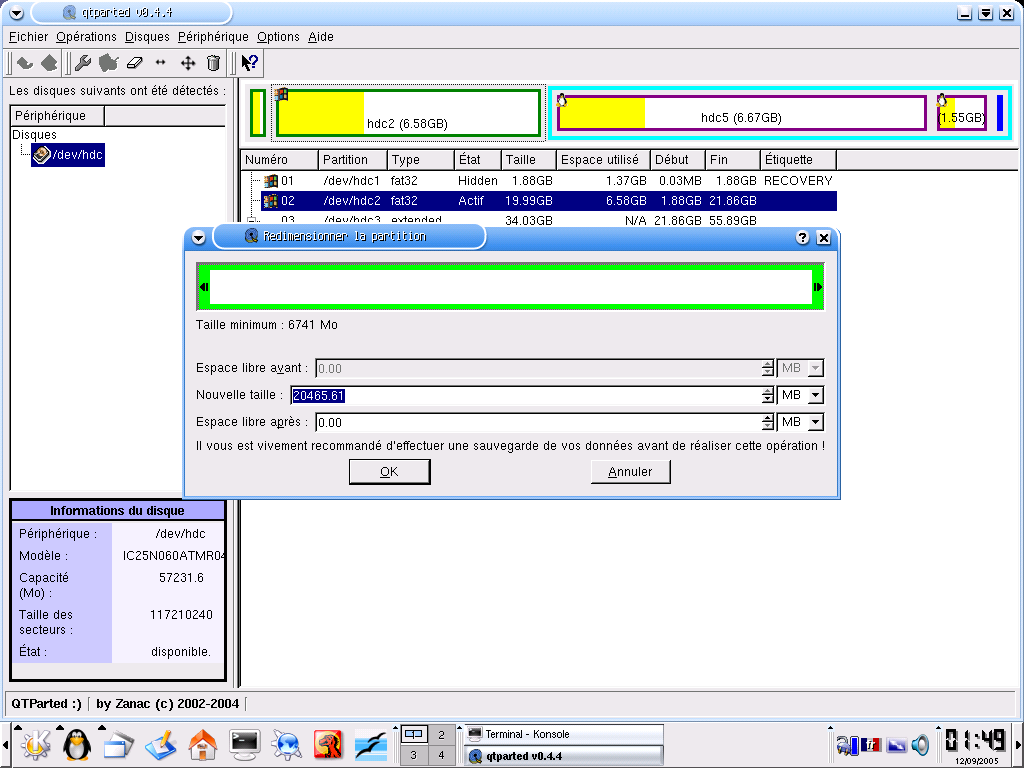Select the four-arrow move partition icon
This screenshot has width=1024, height=768.
click(x=188, y=63)
